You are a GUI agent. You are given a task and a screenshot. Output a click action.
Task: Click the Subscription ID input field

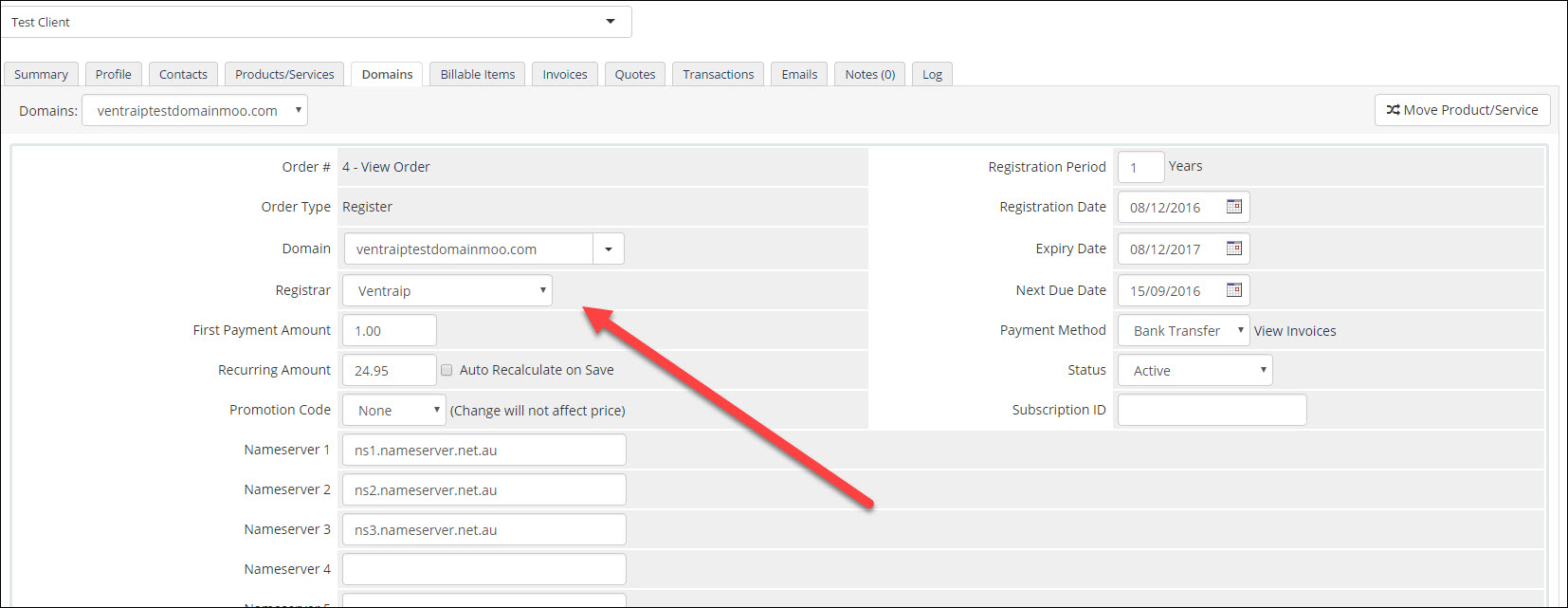(1212, 410)
